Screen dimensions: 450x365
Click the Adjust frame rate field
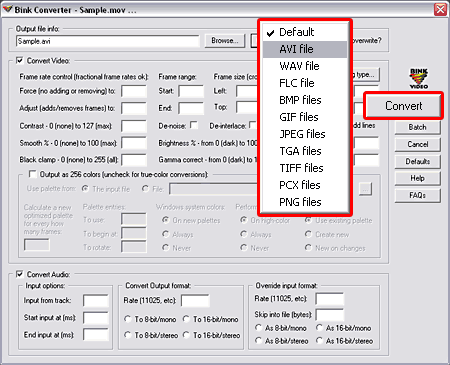coord(134,108)
